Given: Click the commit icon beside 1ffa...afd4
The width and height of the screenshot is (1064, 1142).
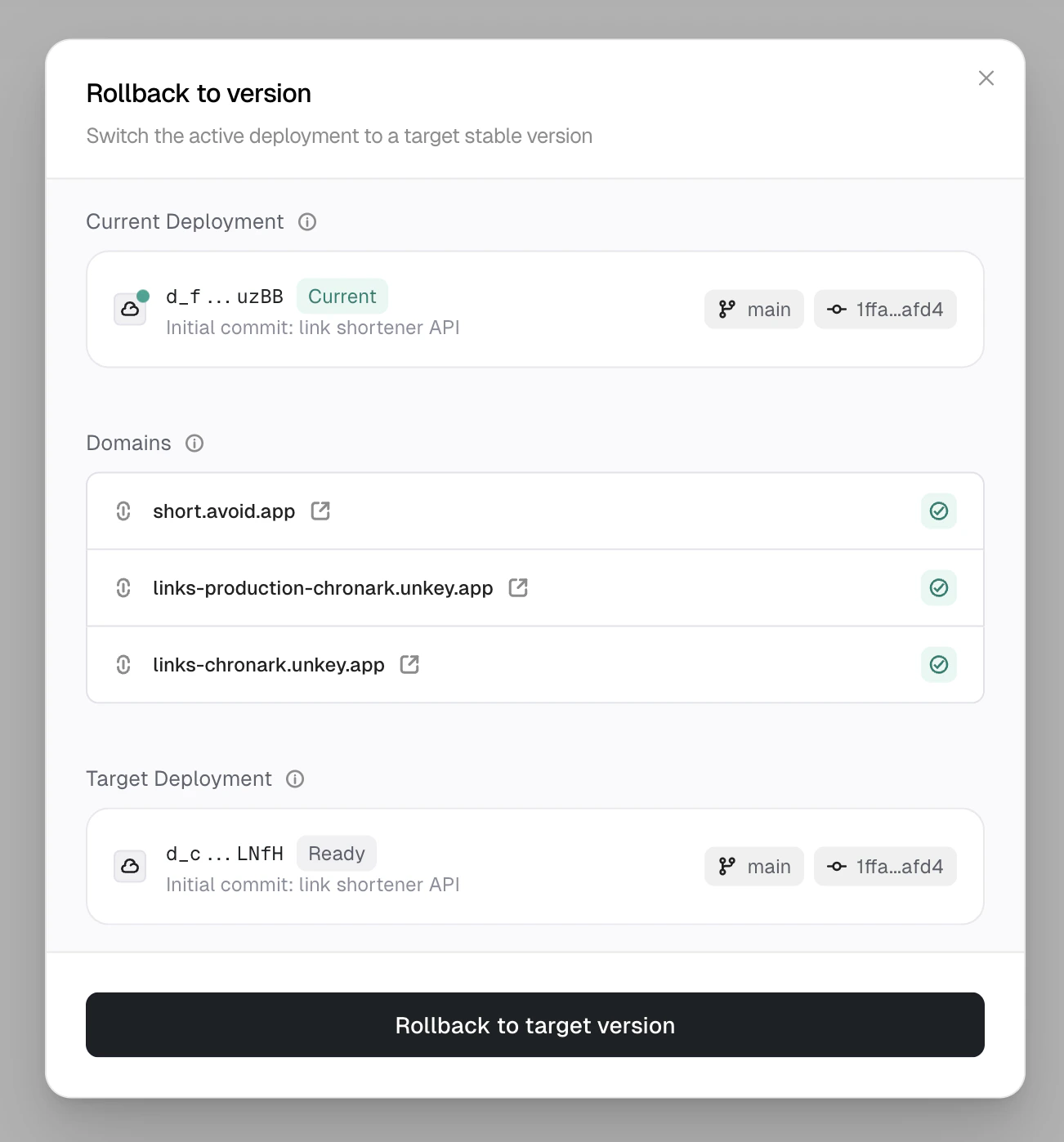Looking at the screenshot, I should pyautogui.click(x=835, y=309).
